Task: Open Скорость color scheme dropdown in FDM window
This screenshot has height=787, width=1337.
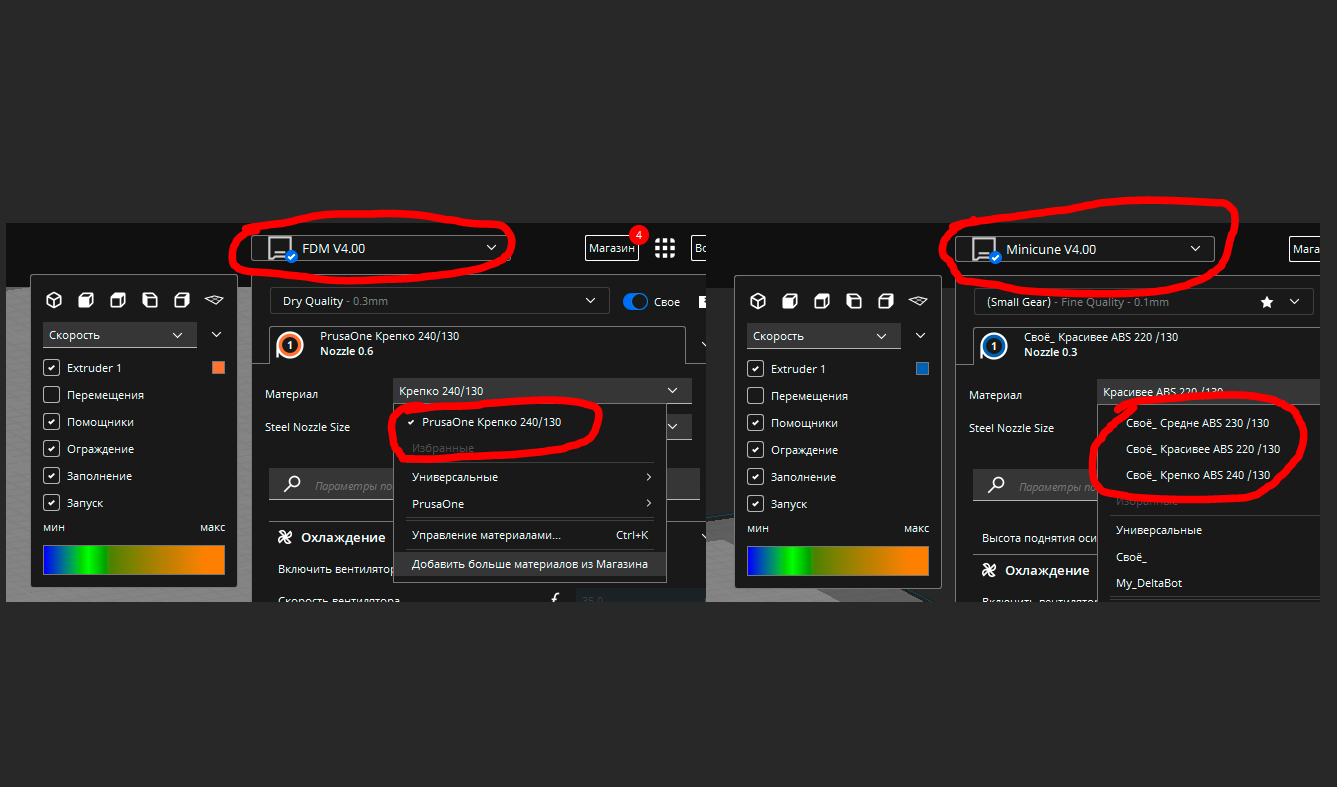Action: (118, 335)
